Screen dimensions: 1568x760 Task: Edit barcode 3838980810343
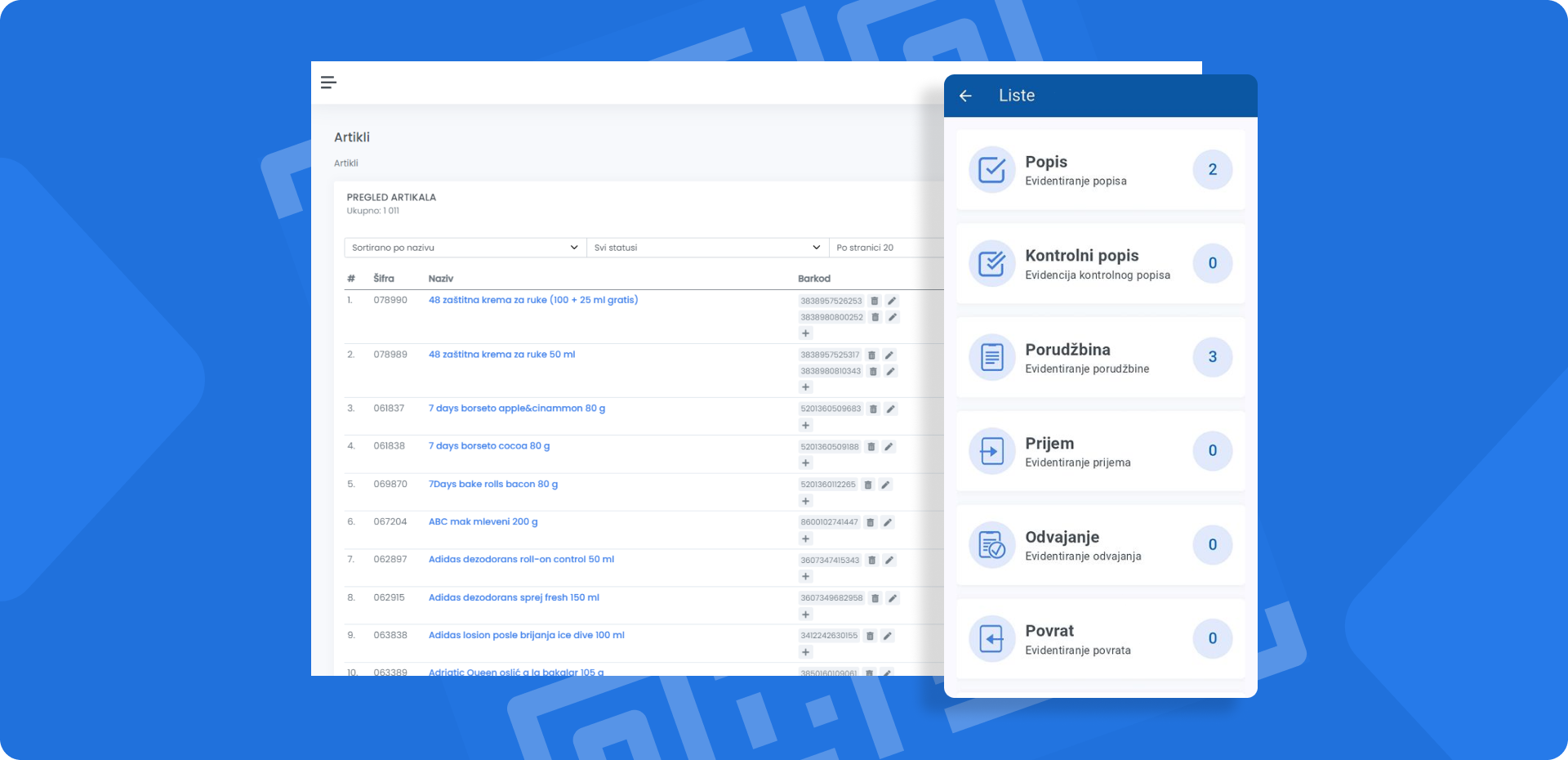point(891,371)
